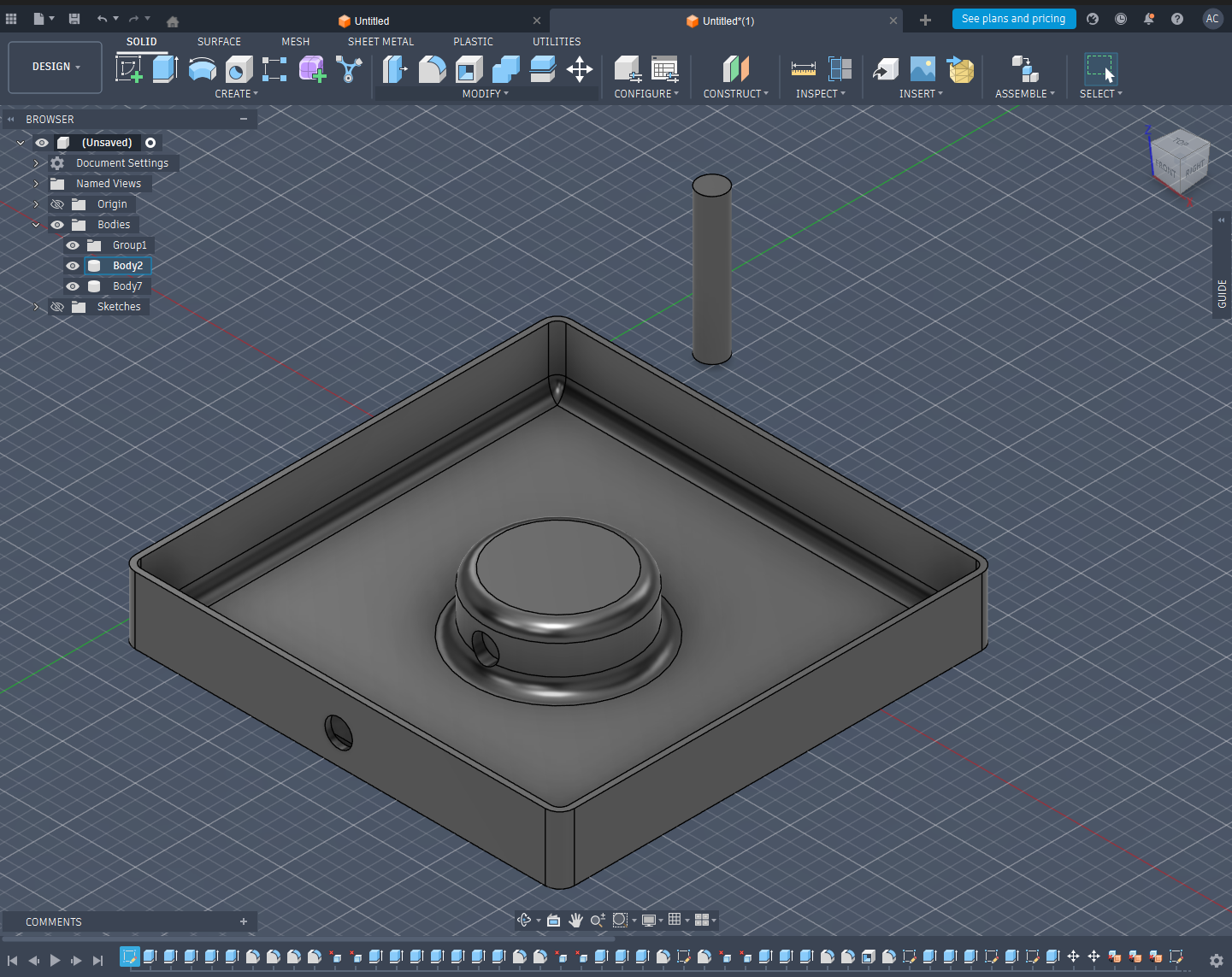Viewport: 1232px width, 977px height.
Task: Open the Shell tool
Action: point(469,69)
